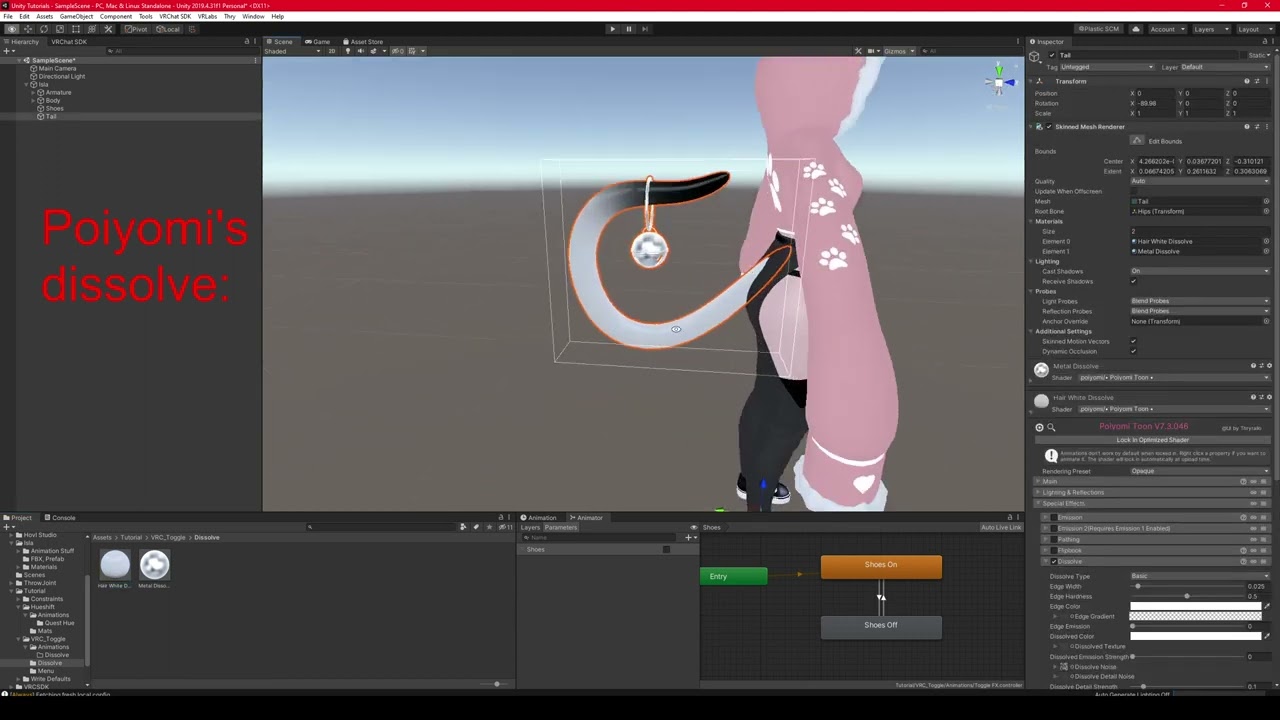Image resolution: width=1280 pixels, height=720 pixels.
Task: Click the Edge Color eyedropper icon
Action: point(1266,606)
